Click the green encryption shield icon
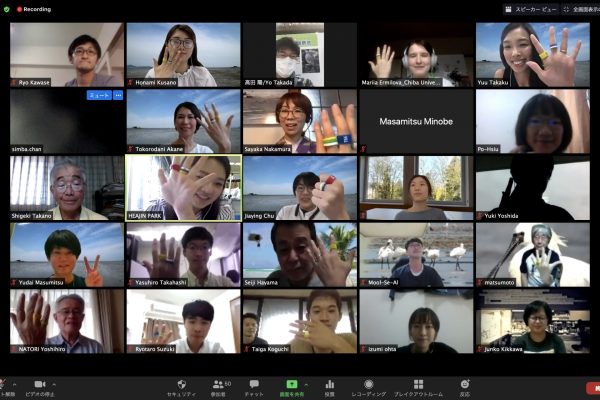This screenshot has width=600, height=400. coord(7,9)
